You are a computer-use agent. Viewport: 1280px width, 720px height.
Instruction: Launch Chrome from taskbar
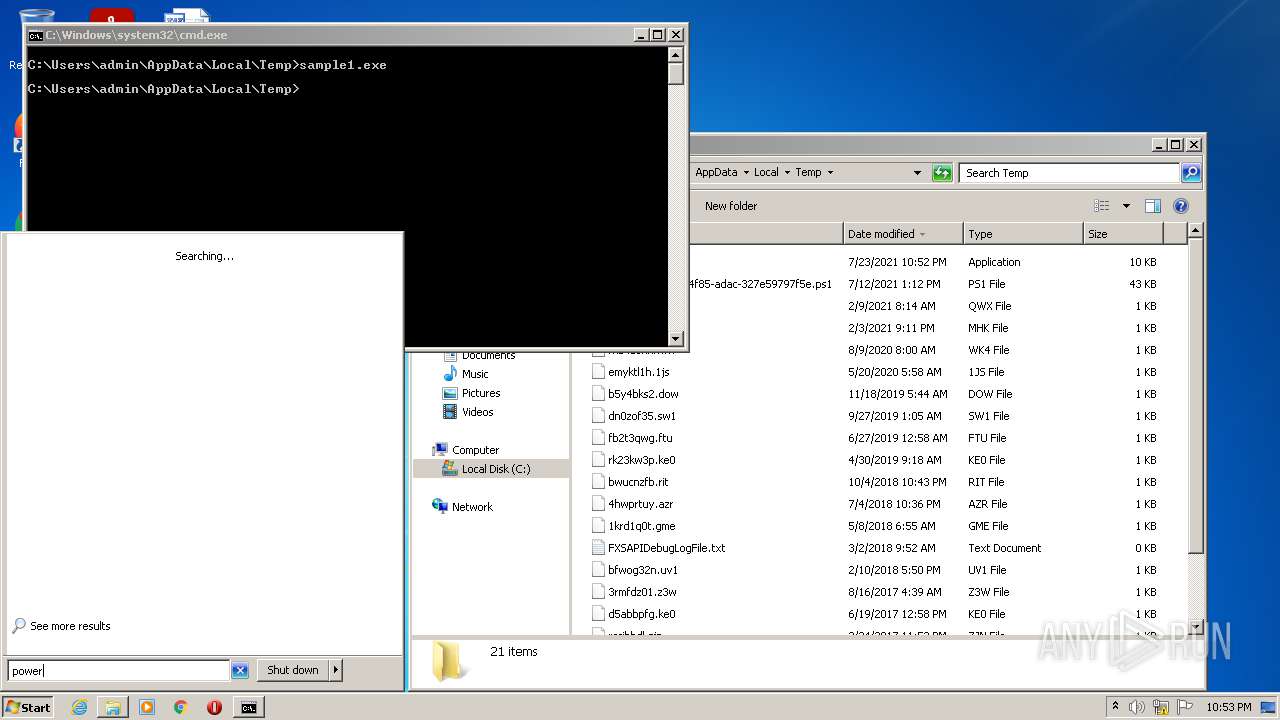(x=181, y=707)
